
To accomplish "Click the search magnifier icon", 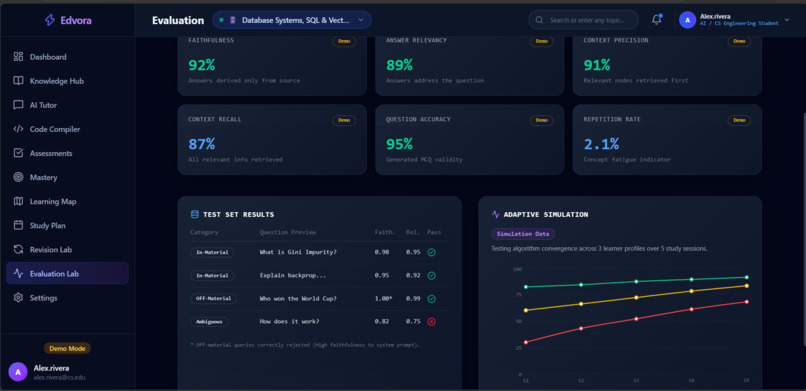I will [539, 20].
